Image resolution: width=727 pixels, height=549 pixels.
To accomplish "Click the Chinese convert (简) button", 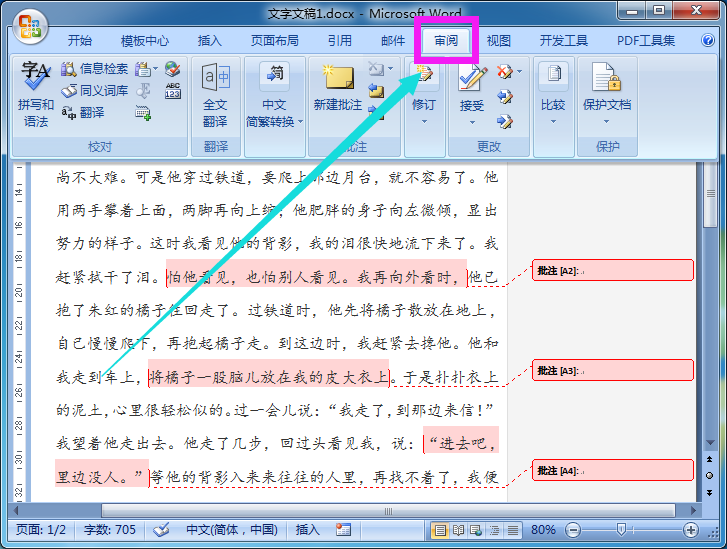I will [274, 74].
